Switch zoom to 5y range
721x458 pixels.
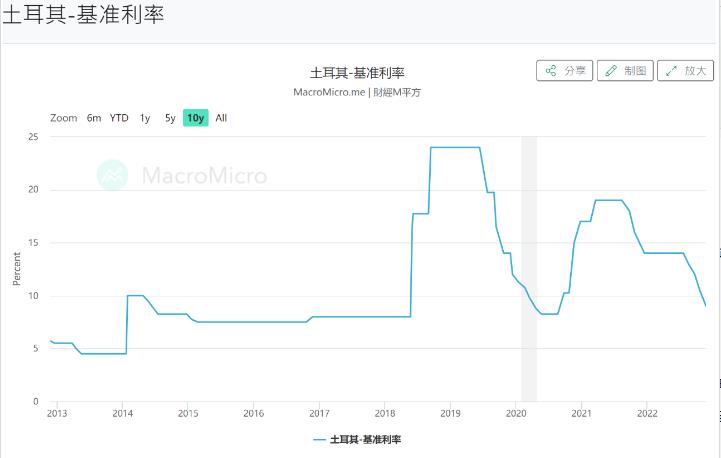tap(170, 118)
